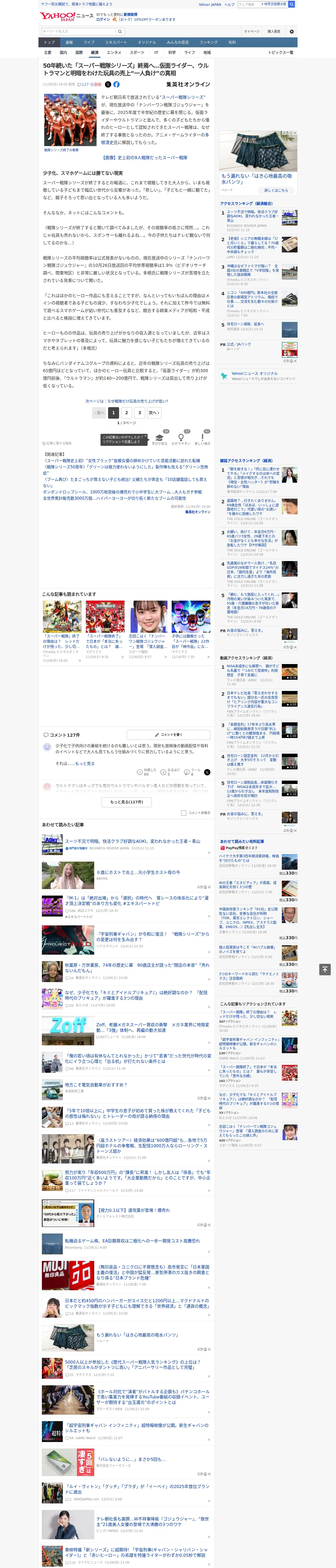Open the ランキング tab

[x=209, y=43]
